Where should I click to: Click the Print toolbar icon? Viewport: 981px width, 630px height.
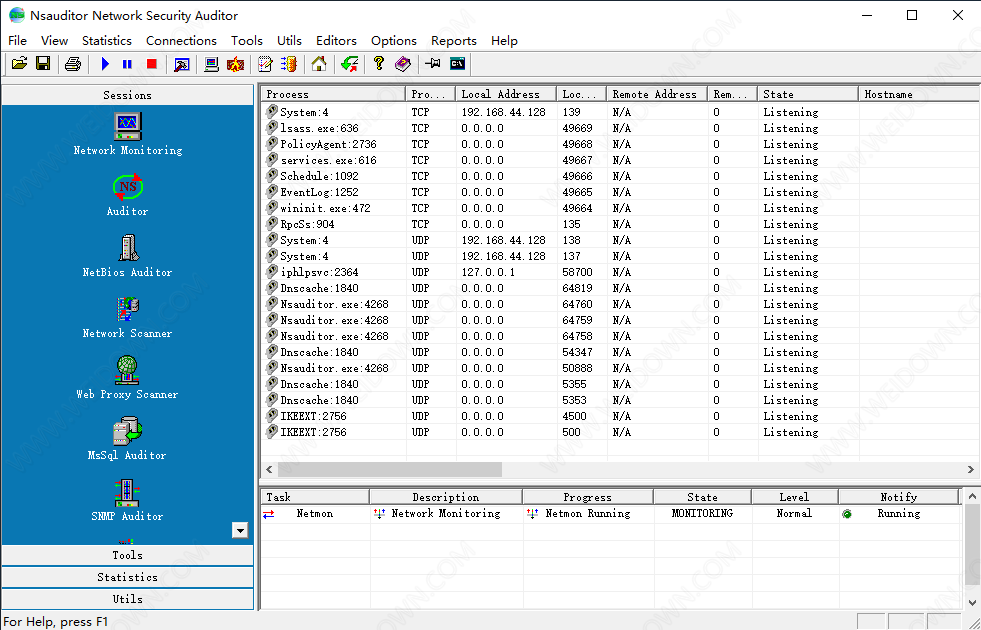(73, 64)
